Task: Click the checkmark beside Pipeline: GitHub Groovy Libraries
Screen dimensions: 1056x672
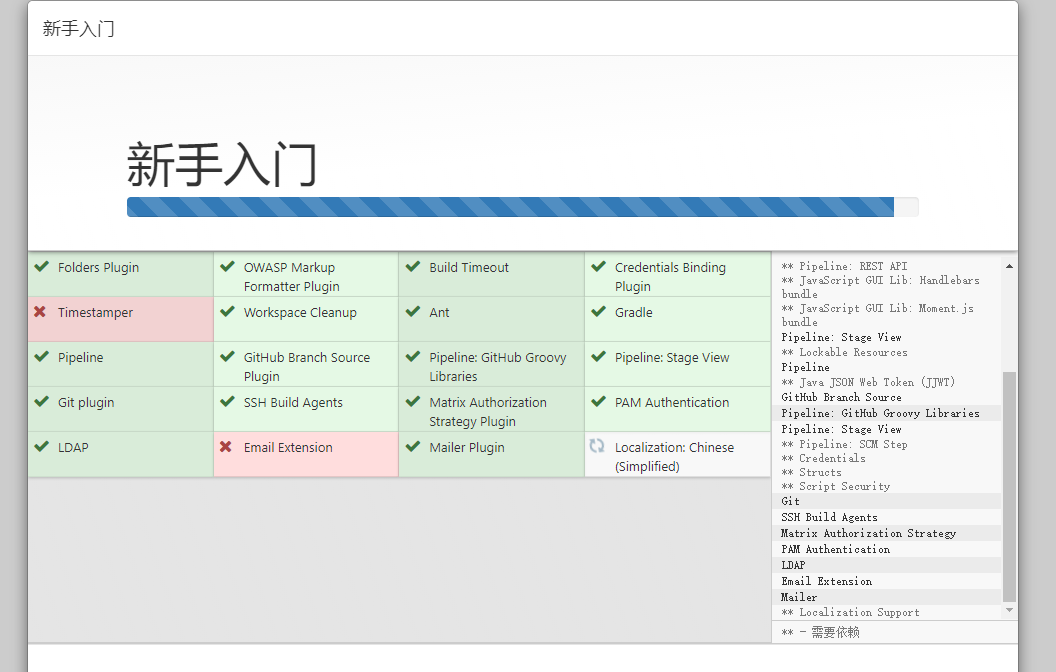Action: [x=413, y=357]
